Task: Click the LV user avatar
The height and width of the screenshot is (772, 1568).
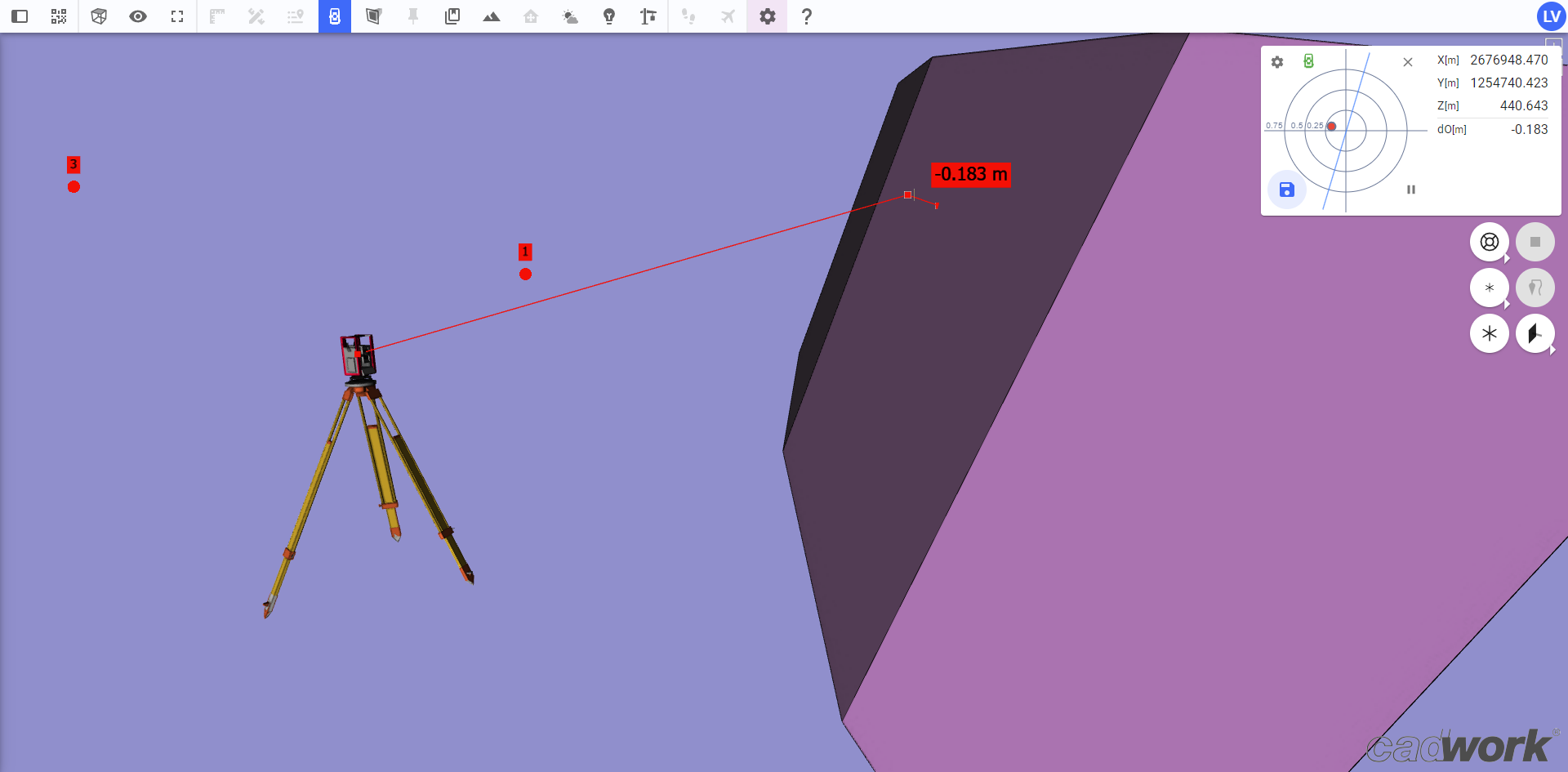Action: 1550,16
